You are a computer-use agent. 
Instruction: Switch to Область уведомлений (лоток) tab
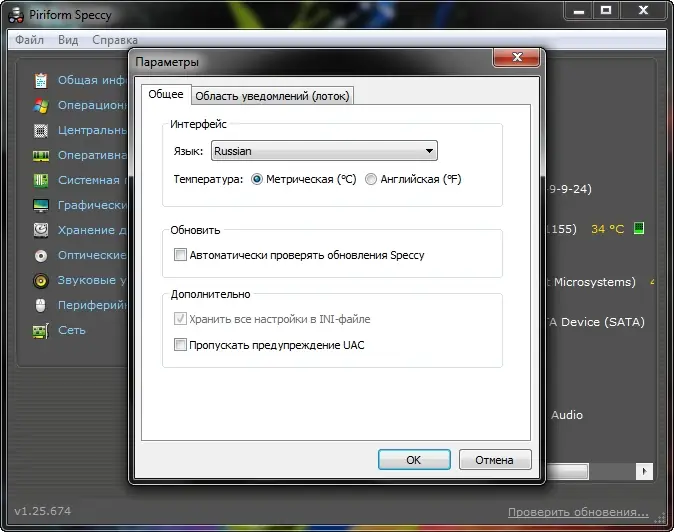coord(272,96)
